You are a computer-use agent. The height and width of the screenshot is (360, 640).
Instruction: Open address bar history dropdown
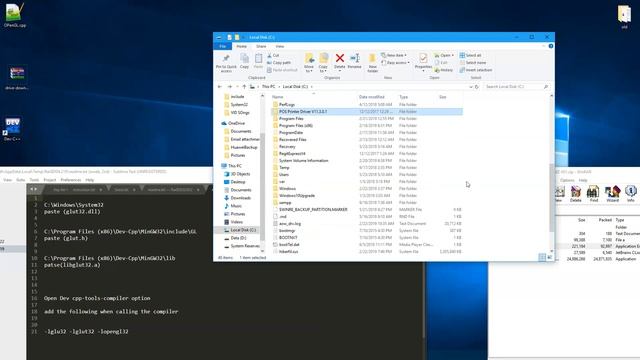tap(471, 87)
